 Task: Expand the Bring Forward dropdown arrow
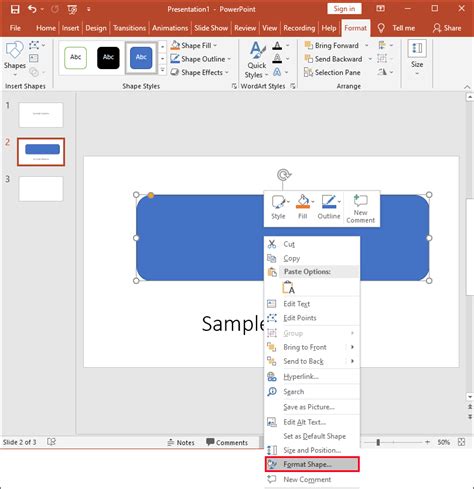click(367, 45)
